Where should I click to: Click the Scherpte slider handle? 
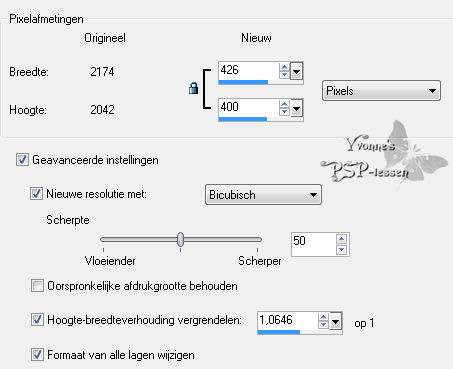click(180, 239)
